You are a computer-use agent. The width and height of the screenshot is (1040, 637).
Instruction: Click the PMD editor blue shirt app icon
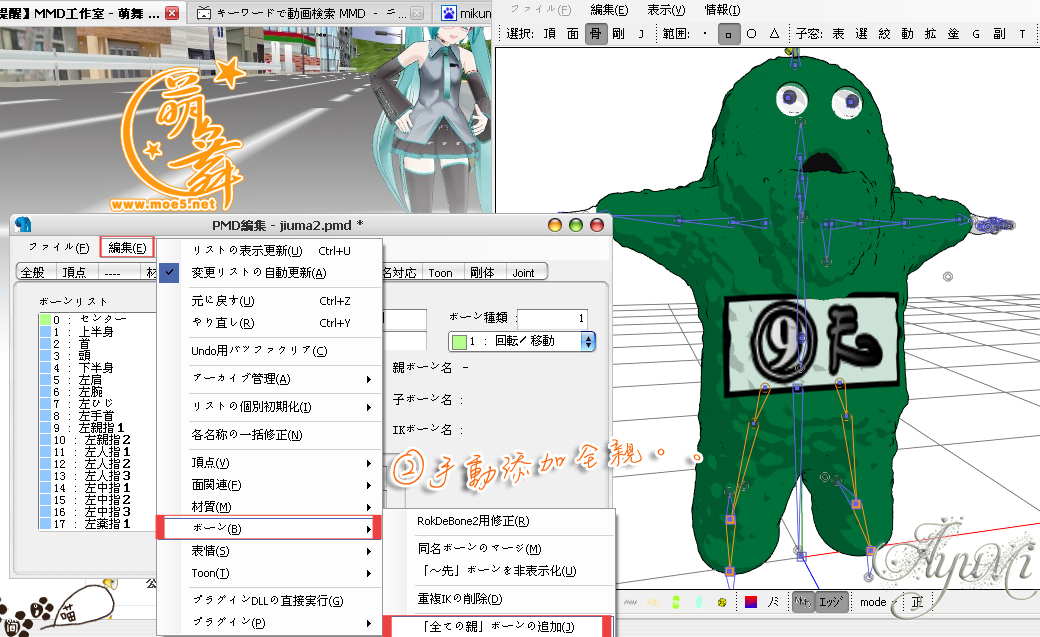tap(23, 224)
